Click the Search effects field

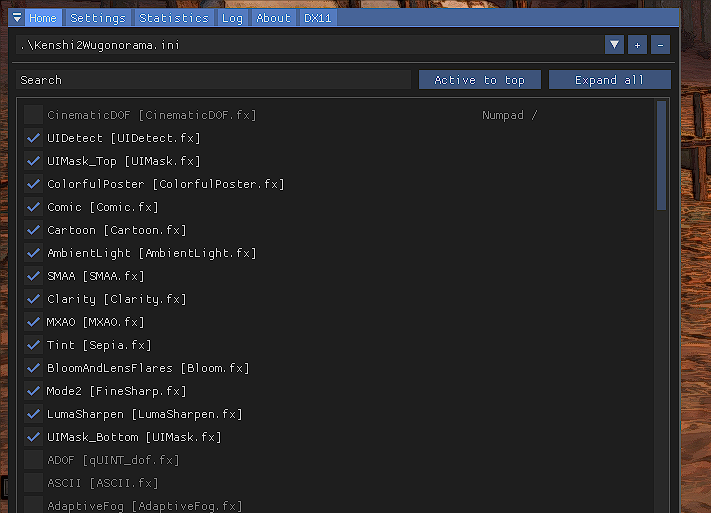[x=213, y=80]
